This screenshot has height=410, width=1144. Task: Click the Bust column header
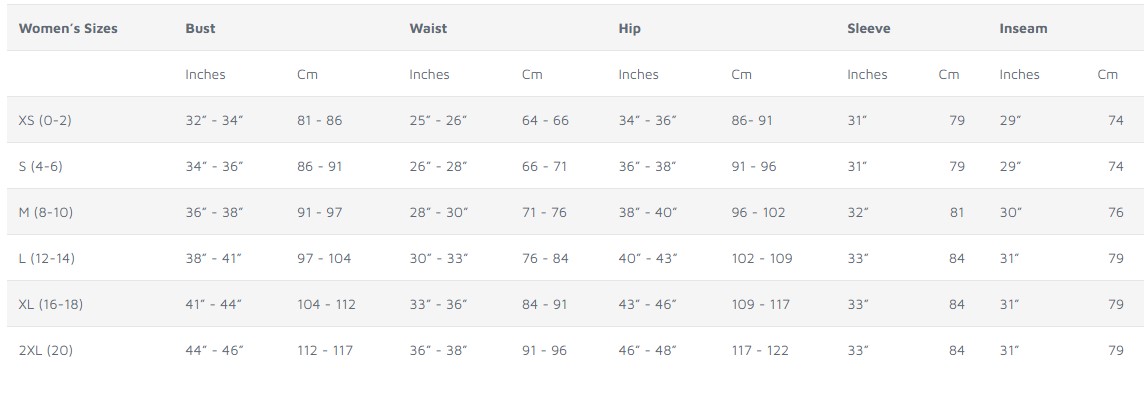(200, 29)
